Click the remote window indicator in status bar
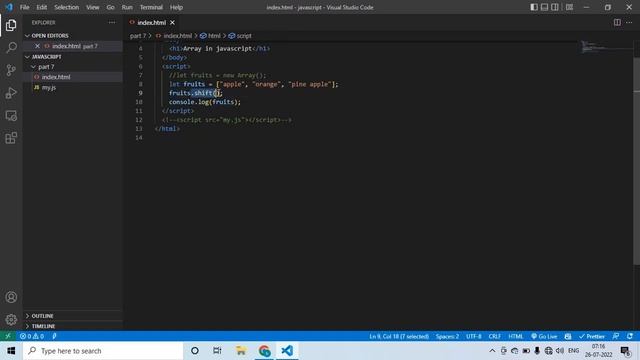 click(8, 336)
